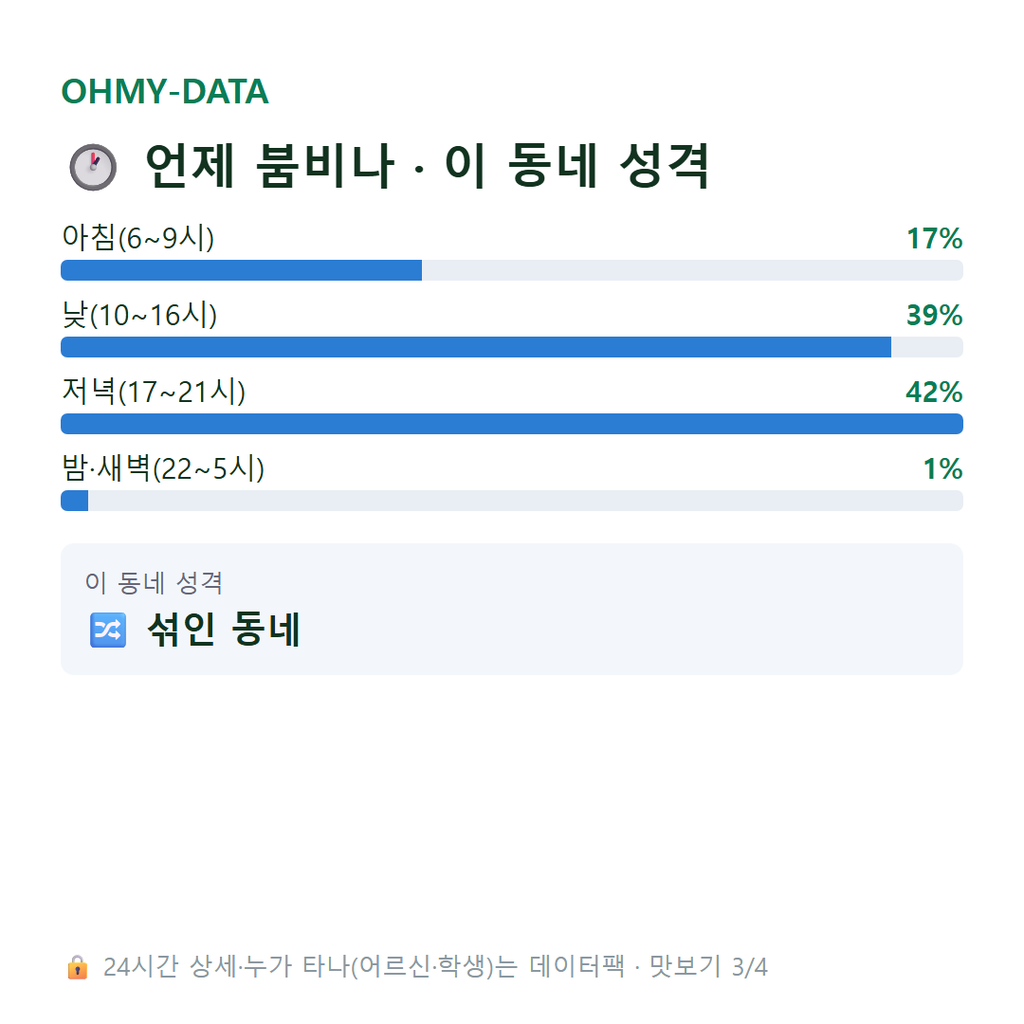Click the OHMY-DATA brand text
This screenshot has width=1024, height=1024.
165,91
